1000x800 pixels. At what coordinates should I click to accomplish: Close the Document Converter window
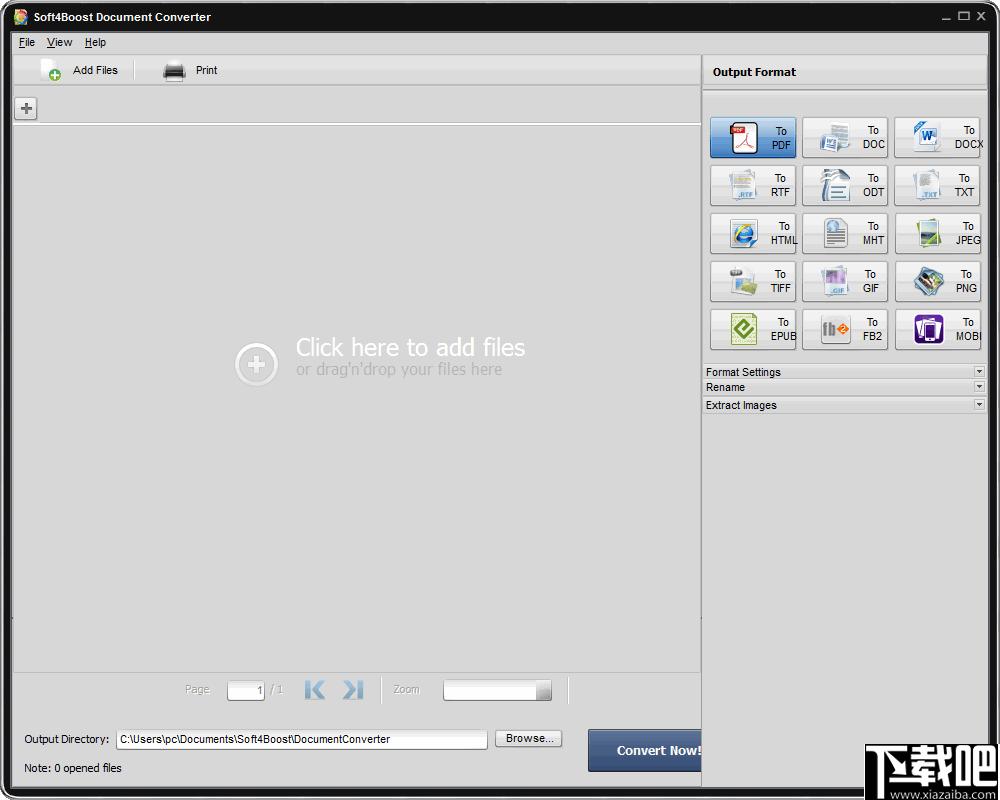981,17
